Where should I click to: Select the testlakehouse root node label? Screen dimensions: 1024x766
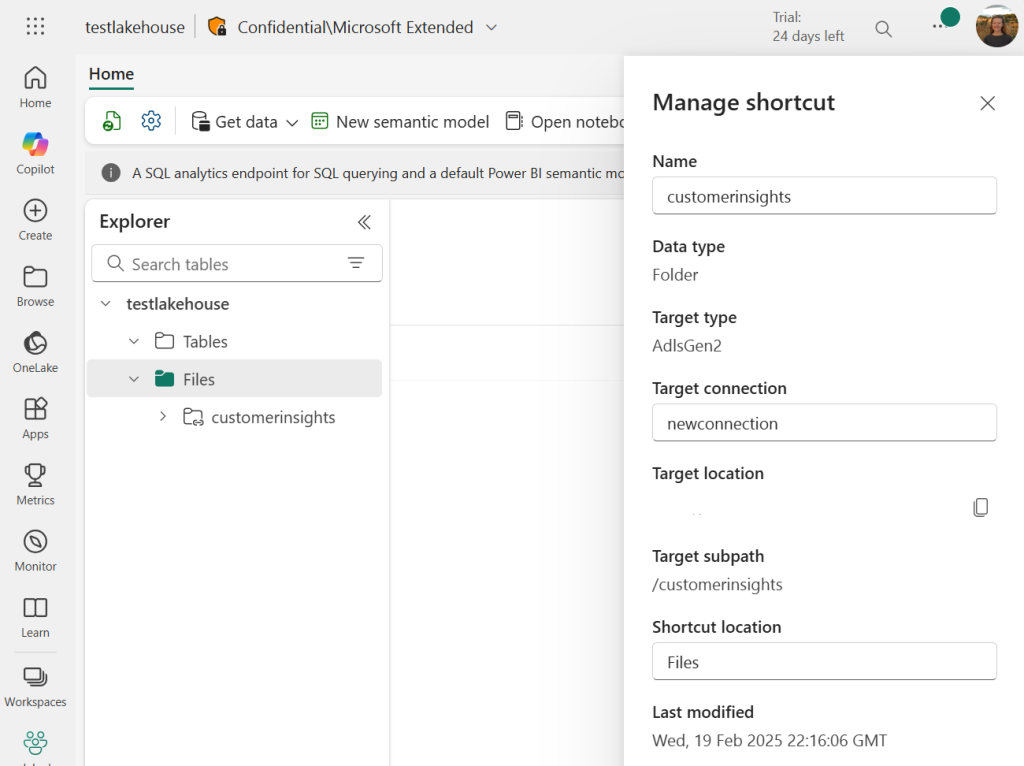click(178, 304)
